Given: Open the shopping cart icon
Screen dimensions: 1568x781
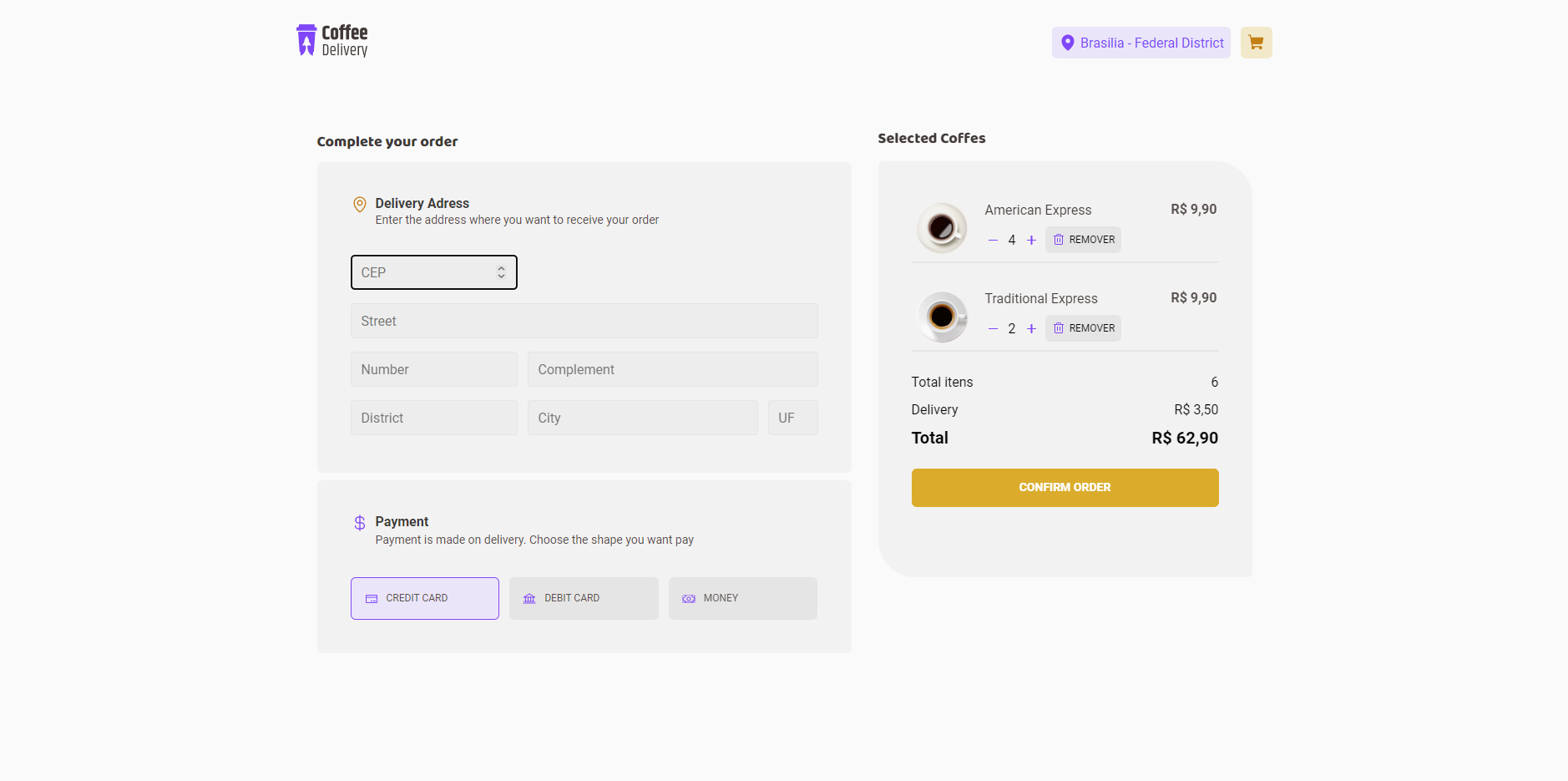Looking at the screenshot, I should [x=1256, y=43].
